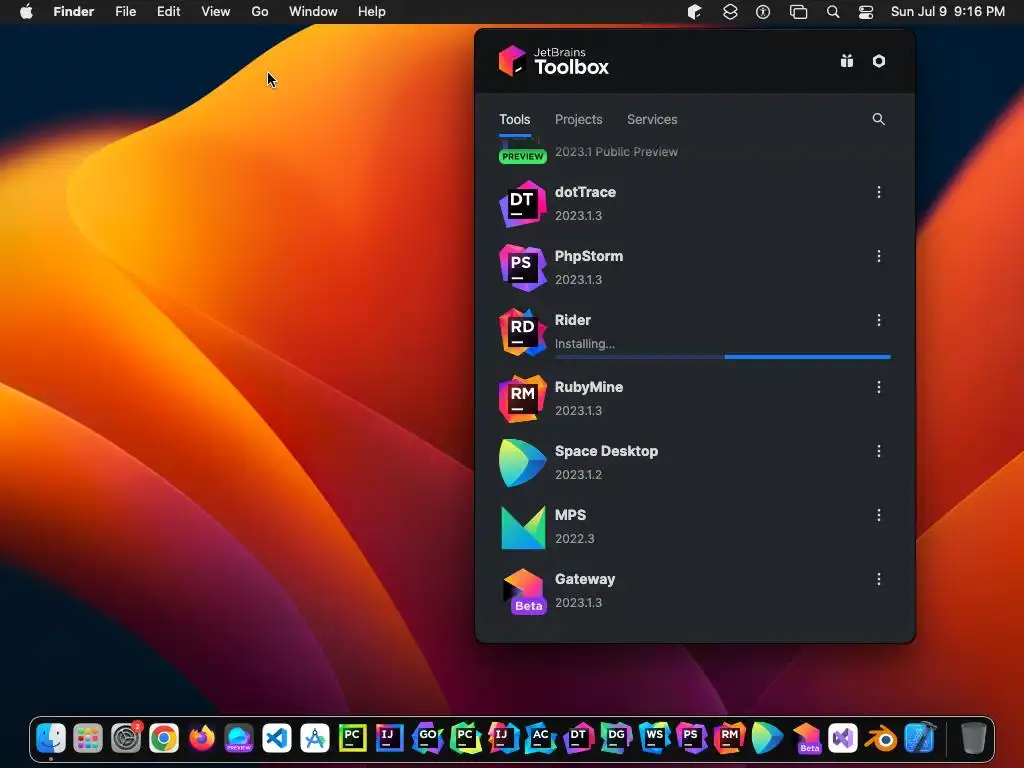Open Finder from the Dock
Image resolution: width=1024 pixels, height=768 pixels.
click(50, 738)
